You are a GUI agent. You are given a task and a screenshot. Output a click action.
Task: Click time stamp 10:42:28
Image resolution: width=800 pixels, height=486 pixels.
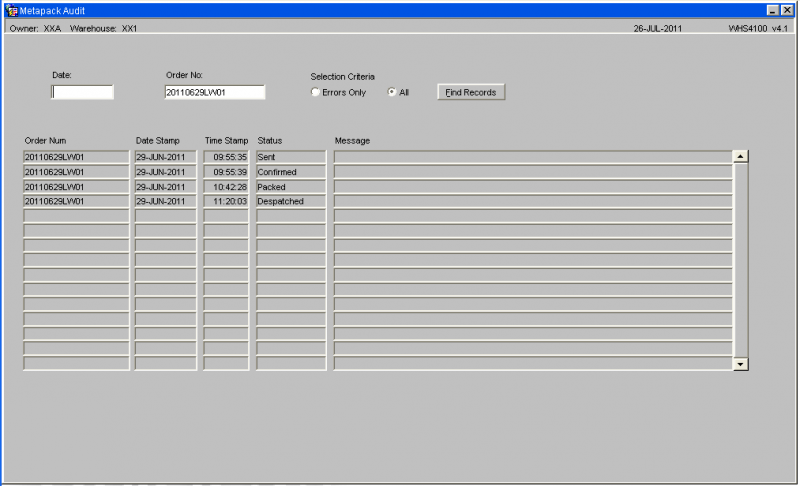pyautogui.click(x=226, y=187)
